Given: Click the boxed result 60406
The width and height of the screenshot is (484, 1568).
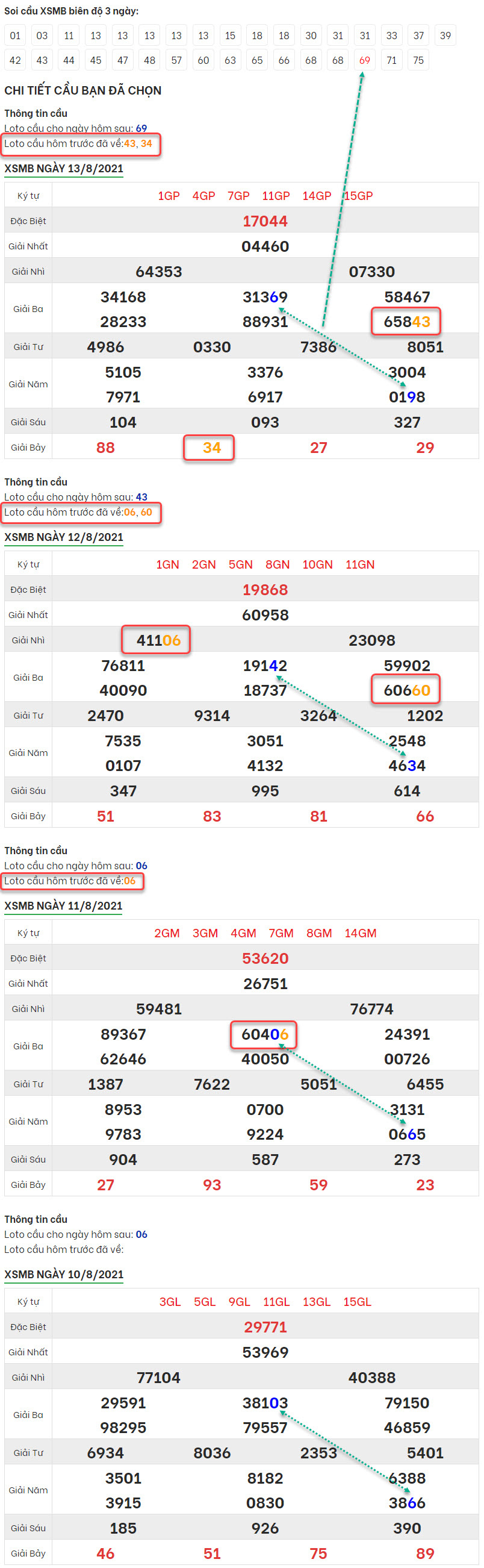Looking at the screenshot, I should 264,1034.
